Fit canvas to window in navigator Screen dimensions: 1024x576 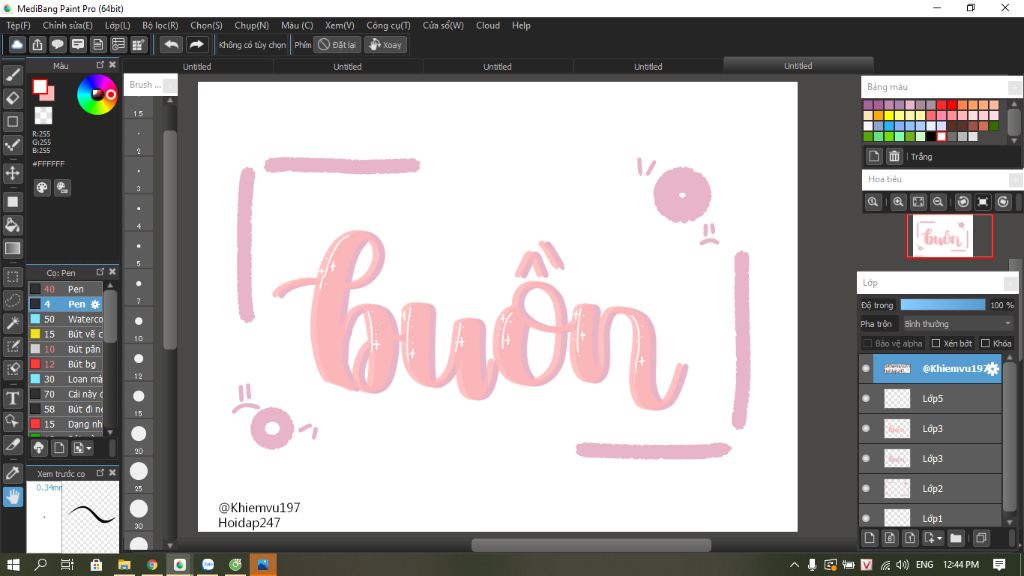[918, 202]
